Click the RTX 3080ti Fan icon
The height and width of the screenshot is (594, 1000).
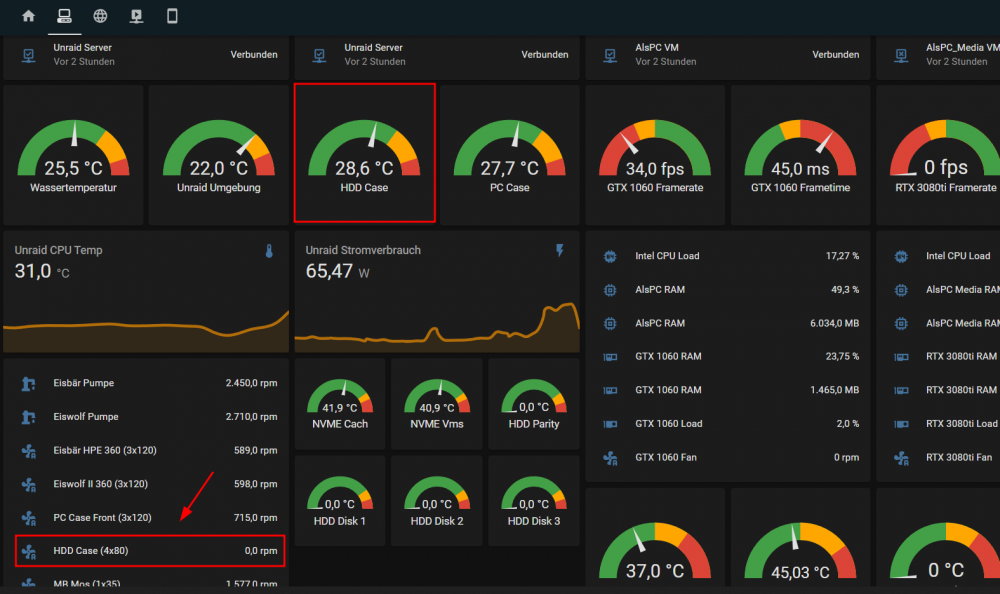(901, 458)
